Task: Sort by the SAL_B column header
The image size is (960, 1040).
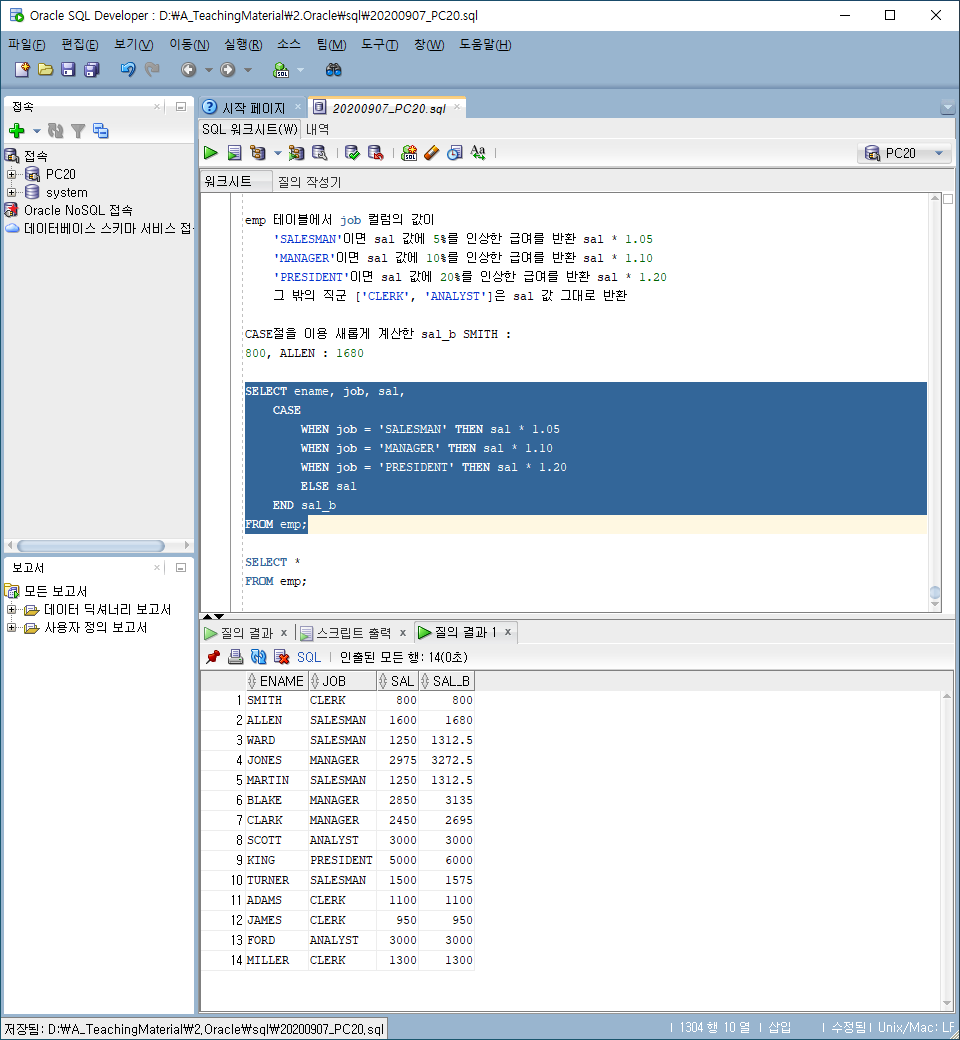Action: click(x=446, y=681)
